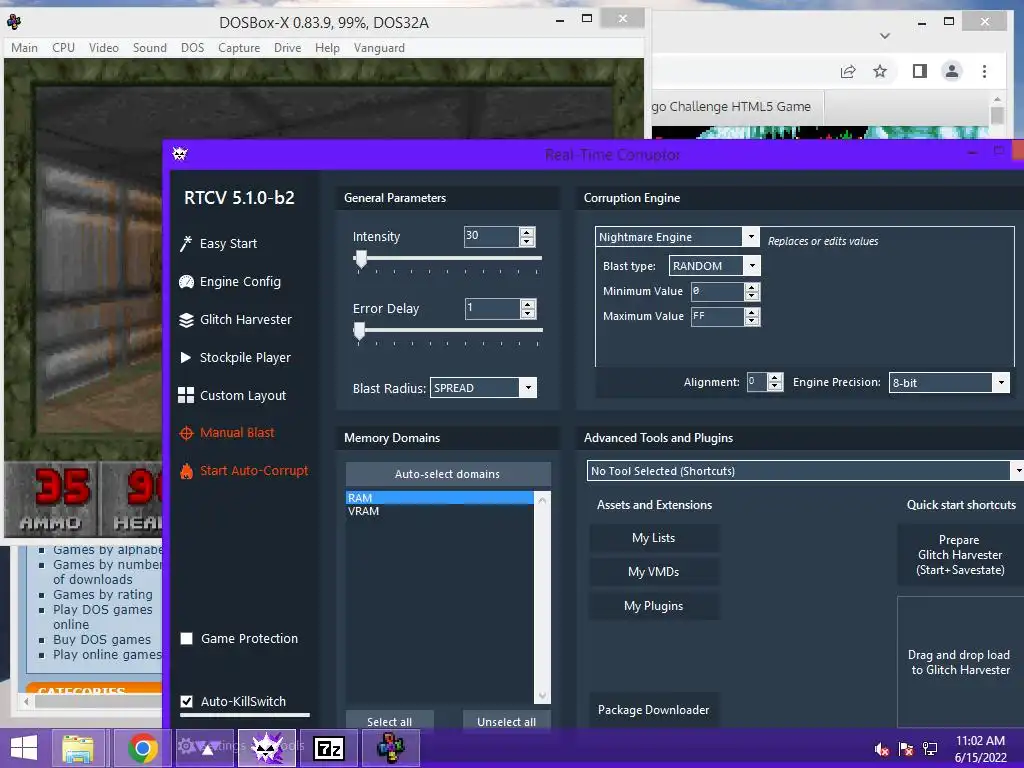Click Prepare Glitch Harvester shortcut

tap(959, 555)
